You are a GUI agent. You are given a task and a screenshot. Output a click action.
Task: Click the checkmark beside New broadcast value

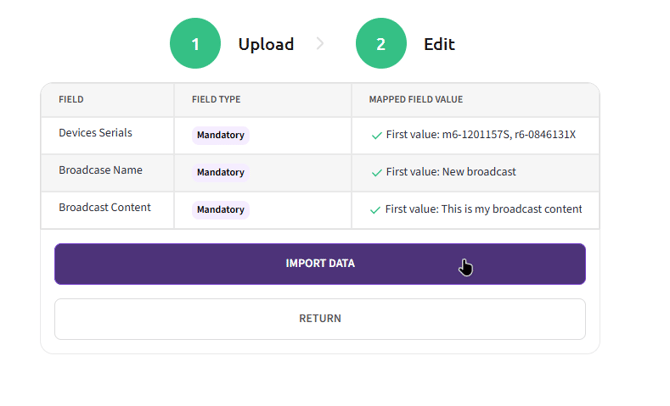(x=376, y=172)
